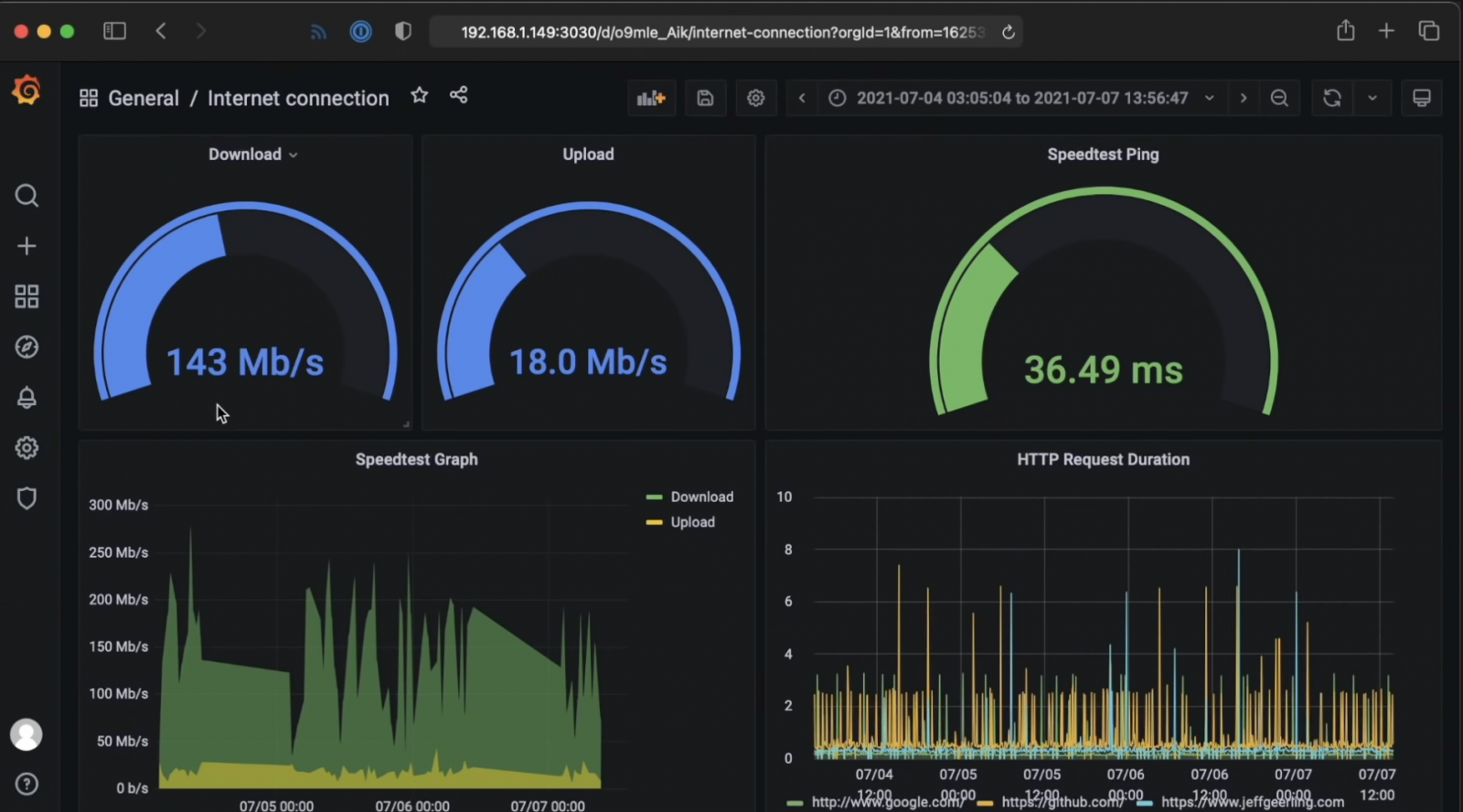Open the Configuration gear in sidebar
Image resolution: width=1463 pixels, height=812 pixels.
tap(27, 448)
